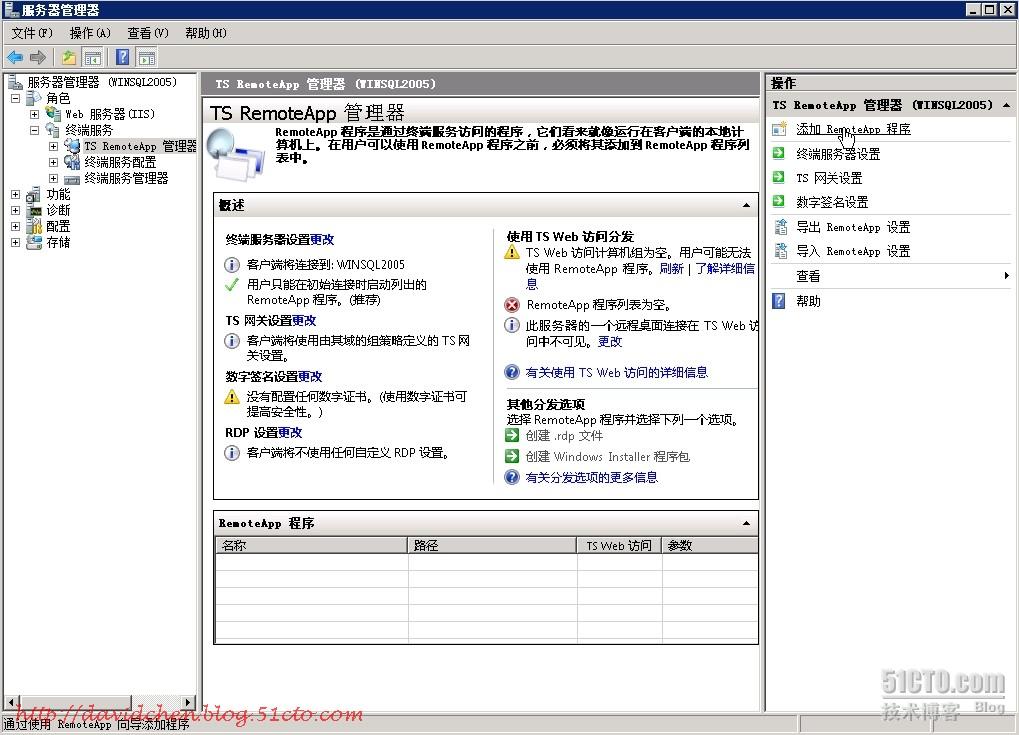The width and height of the screenshot is (1019, 735).
Task: Click 添加 RemoteApp 程序 action link
Action: (x=853, y=129)
